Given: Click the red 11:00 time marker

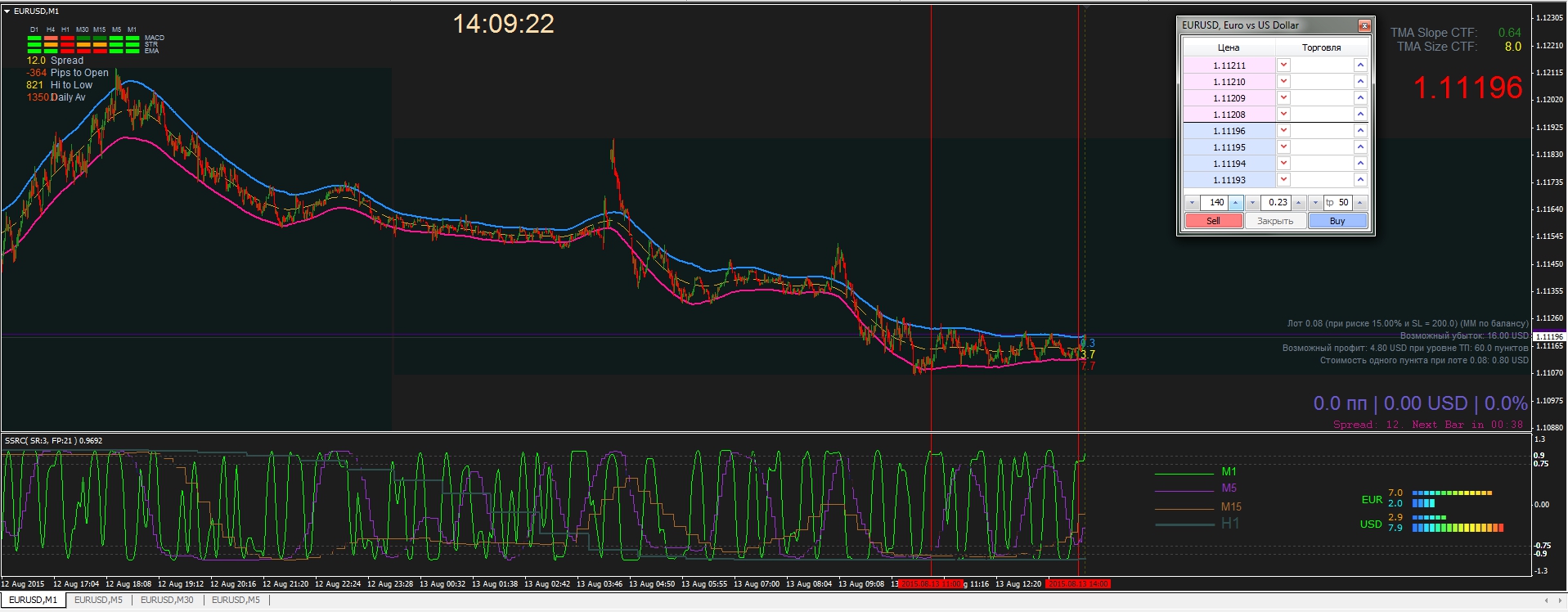Looking at the screenshot, I should point(930,584).
